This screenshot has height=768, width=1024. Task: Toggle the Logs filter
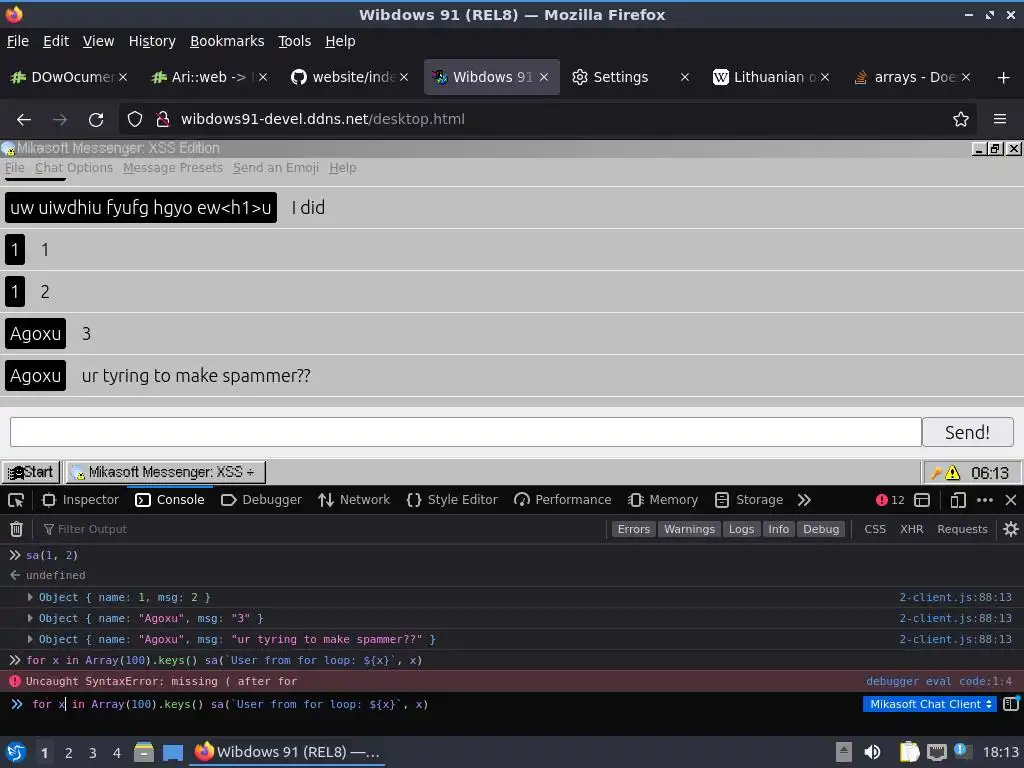(x=741, y=529)
